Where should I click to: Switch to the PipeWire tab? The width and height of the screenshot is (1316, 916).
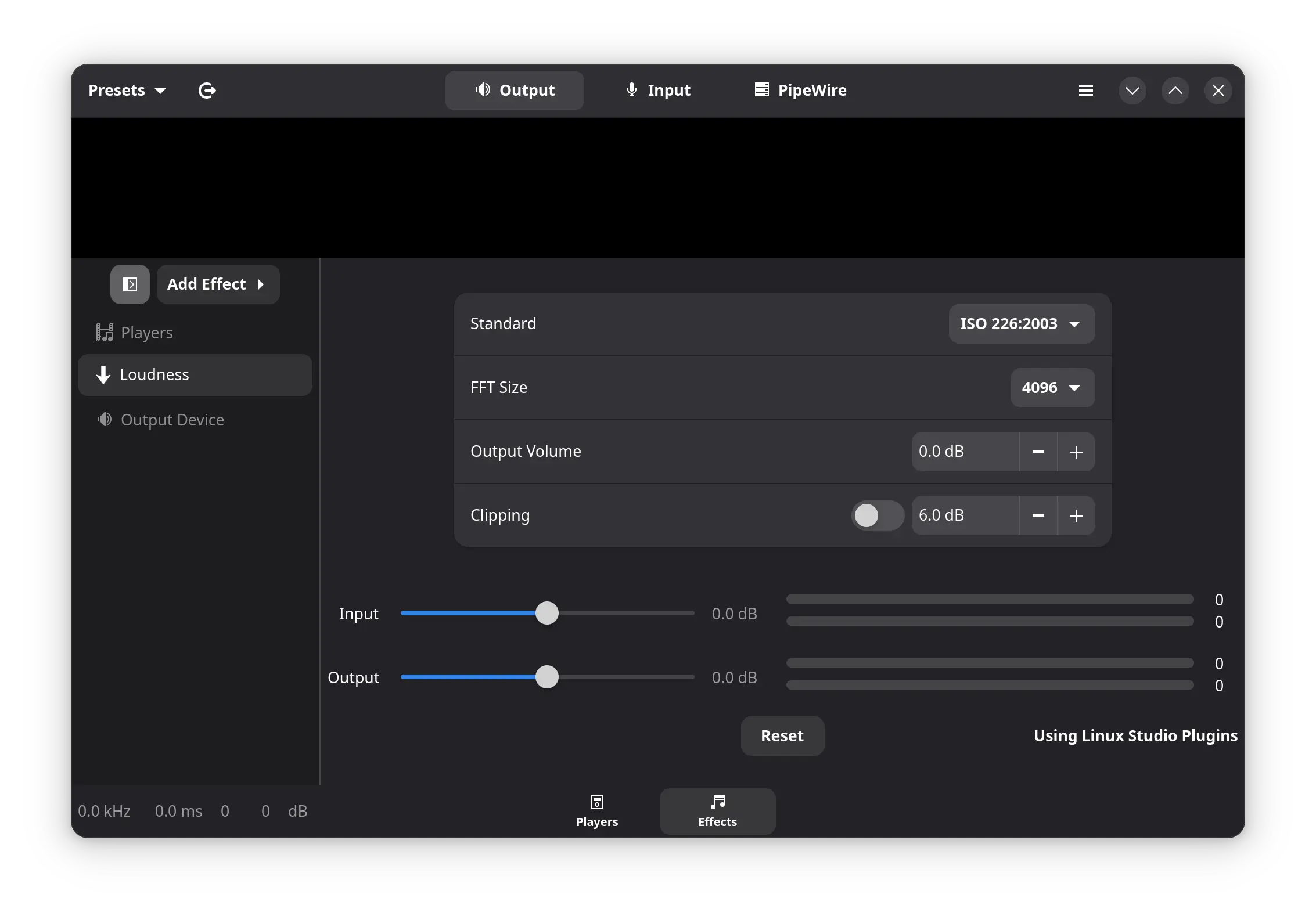[800, 91]
